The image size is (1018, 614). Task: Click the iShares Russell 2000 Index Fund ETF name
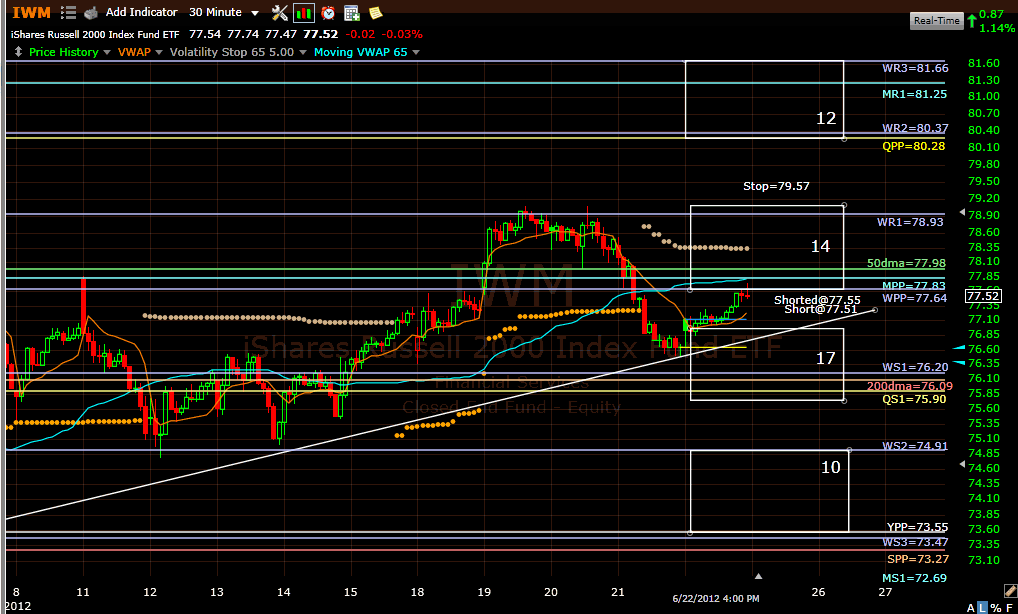95,34
